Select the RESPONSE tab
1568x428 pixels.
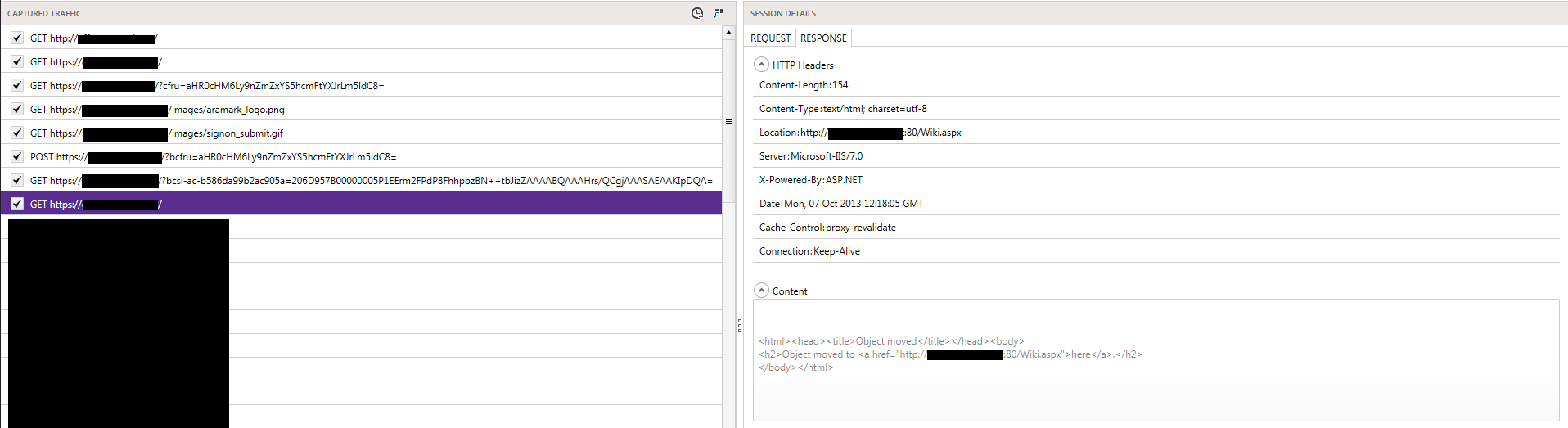823,38
